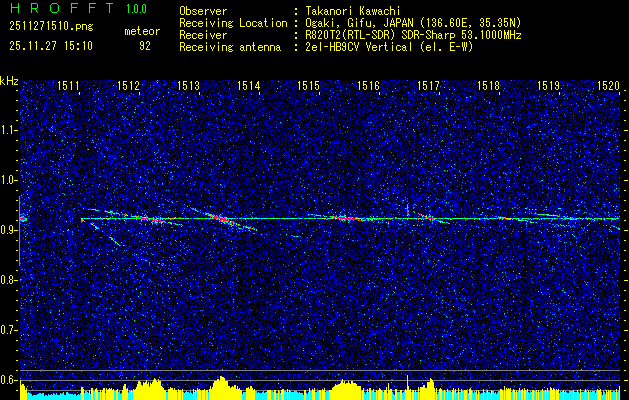Click time marker 1513
The width and height of the screenshot is (629, 400).
188,85
